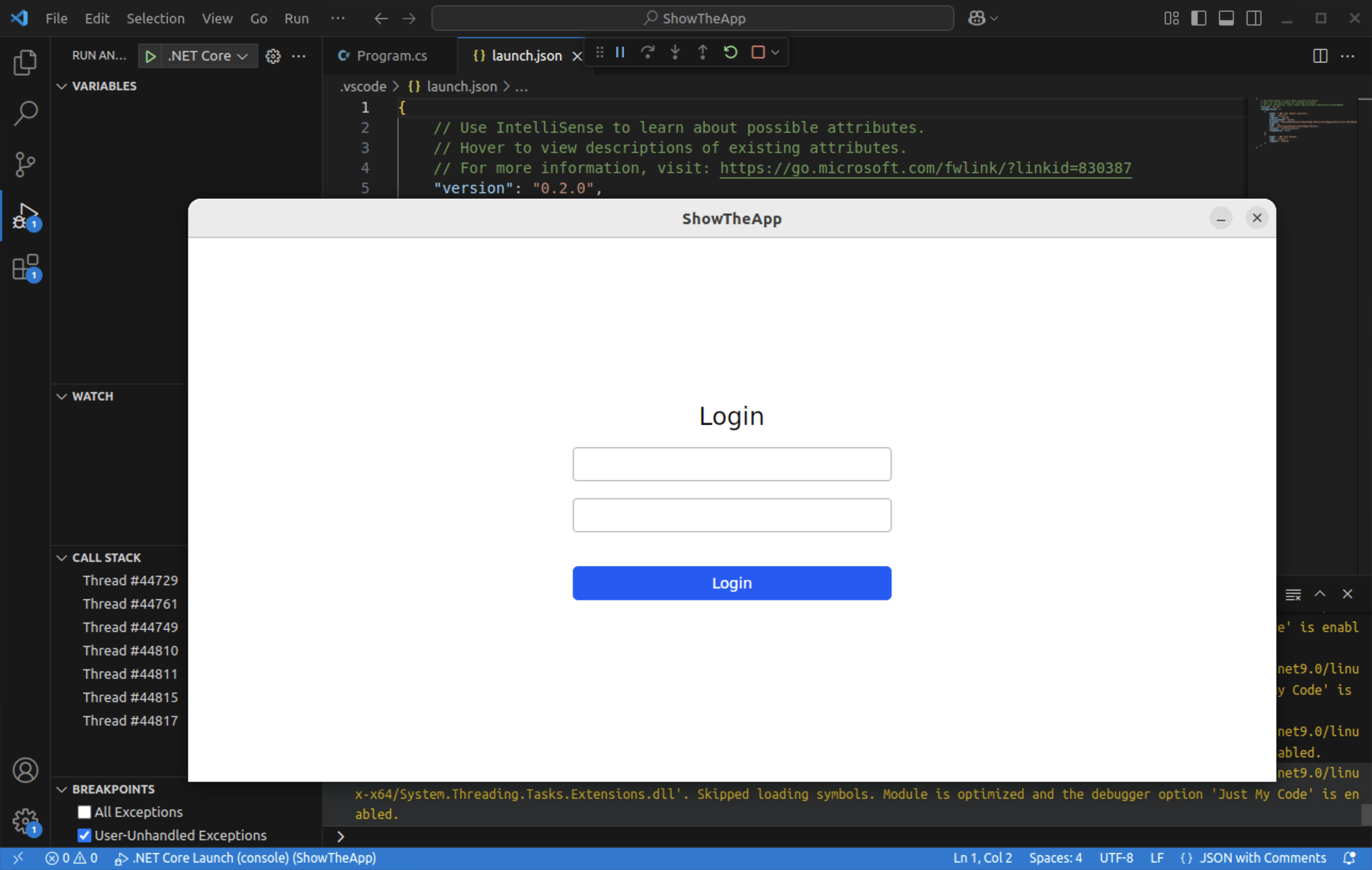Open Run and Debug more actions ellipsis
Image resolution: width=1372 pixels, height=870 pixels.
pyautogui.click(x=299, y=56)
